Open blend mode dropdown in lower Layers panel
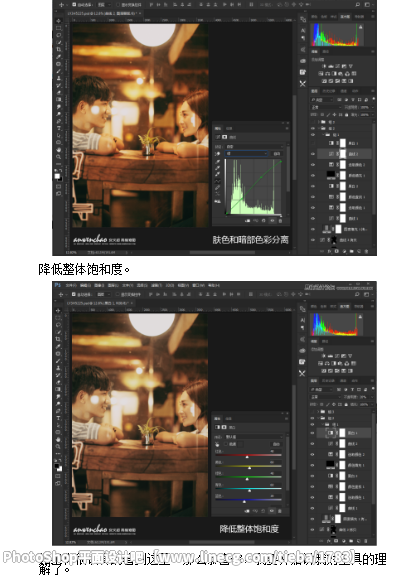 pyautogui.click(x=325, y=397)
